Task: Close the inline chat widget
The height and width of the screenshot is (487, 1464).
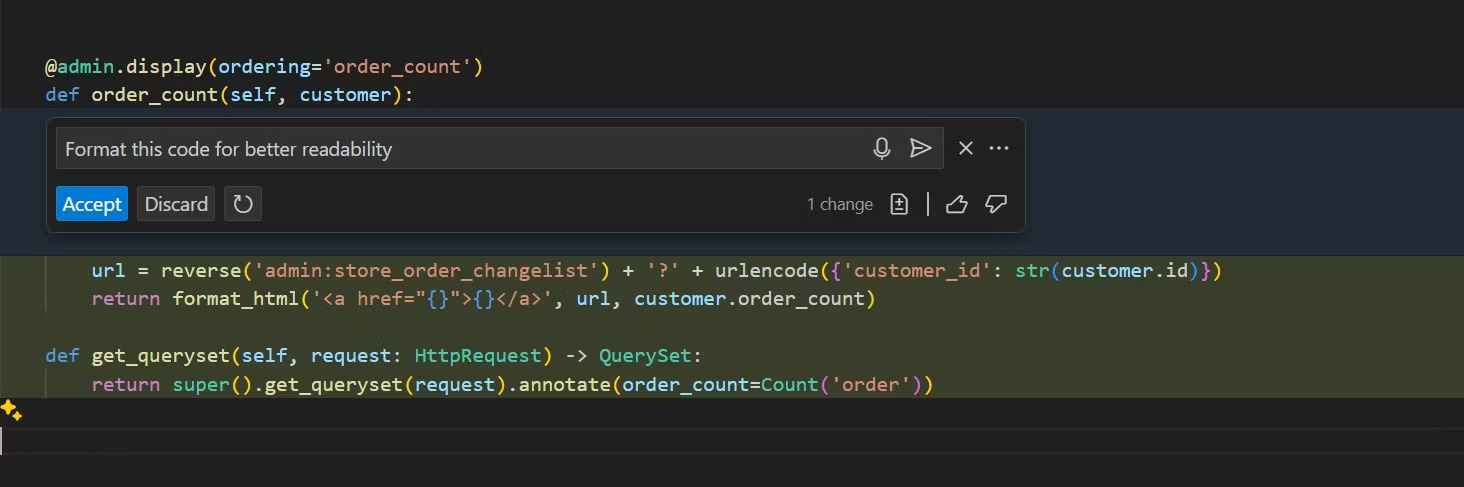Action: (x=965, y=148)
